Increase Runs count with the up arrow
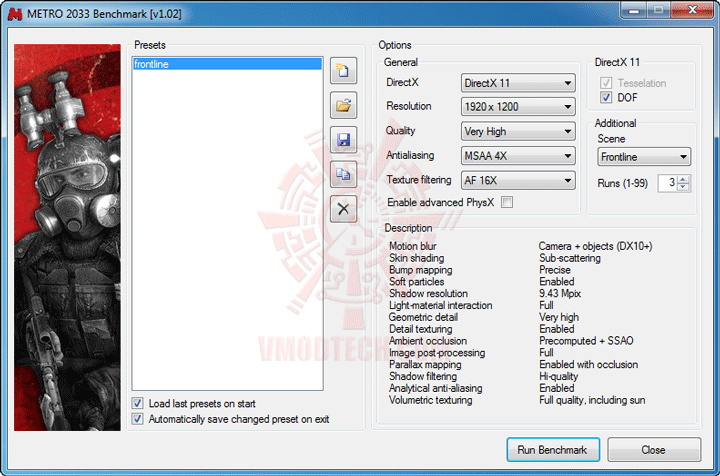The height and width of the screenshot is (476, 720). [x=683, y=179]
